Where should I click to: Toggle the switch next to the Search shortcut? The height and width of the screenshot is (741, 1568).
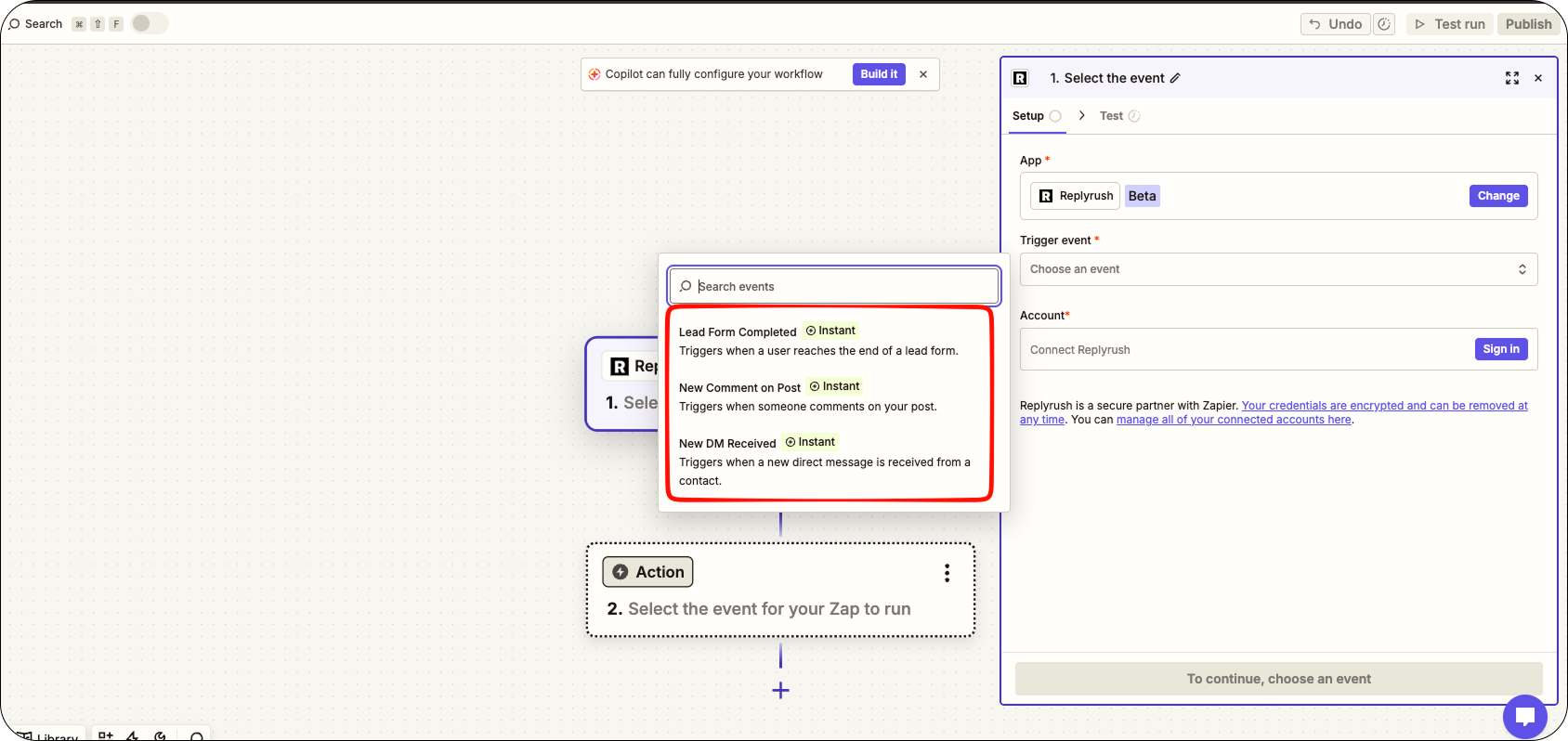coord(149,23)
